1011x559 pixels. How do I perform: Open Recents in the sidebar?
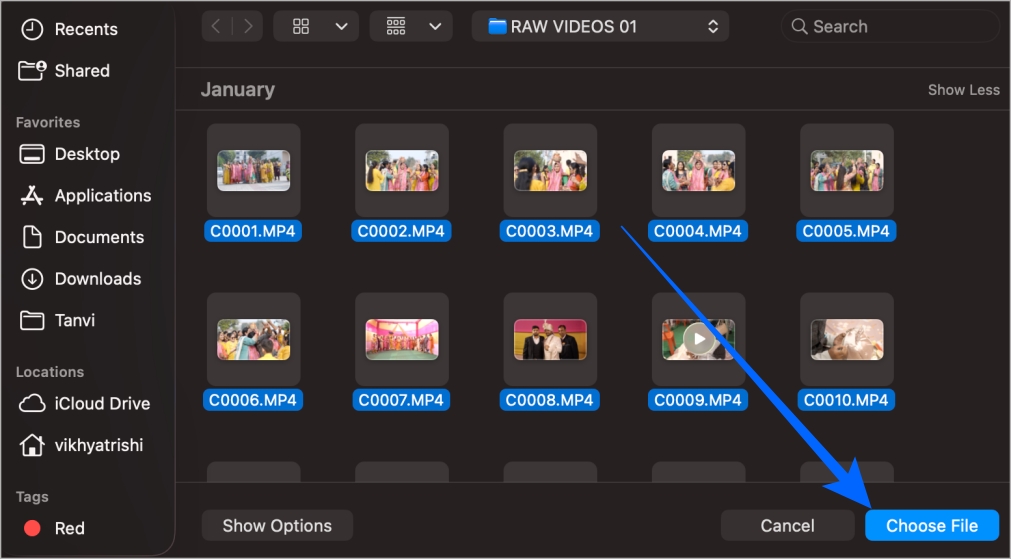tap(70, 29)
